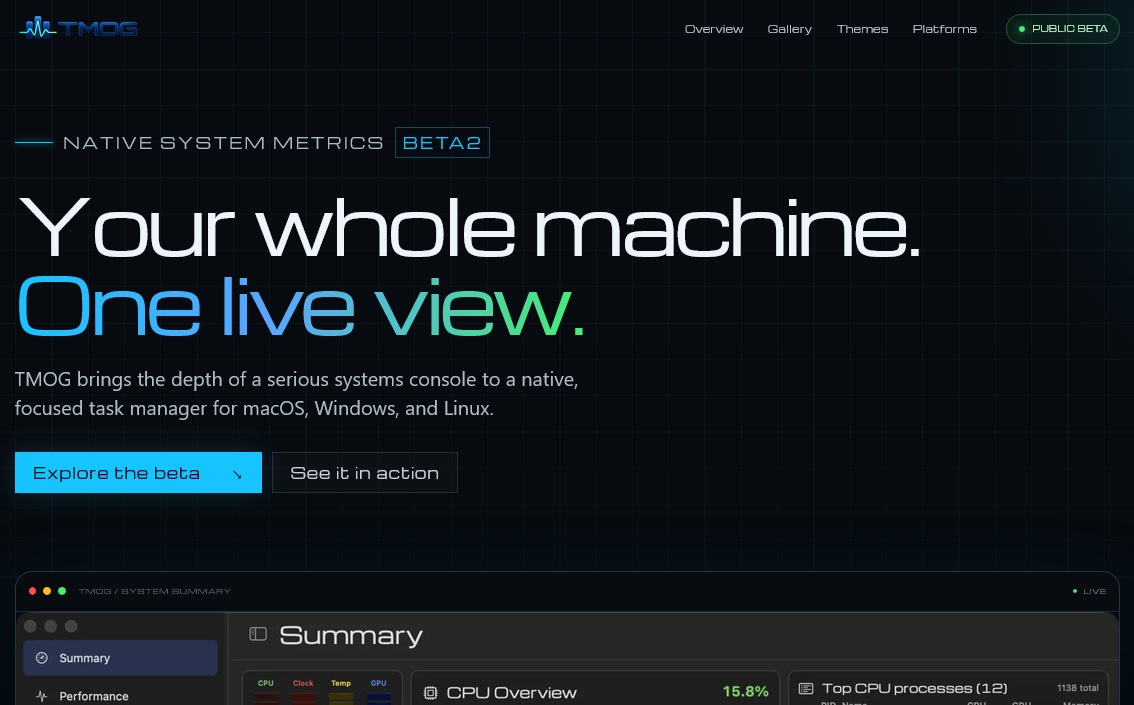
Task: Click the CPU chip icon in CPU Overview
Action: (430, 693)
